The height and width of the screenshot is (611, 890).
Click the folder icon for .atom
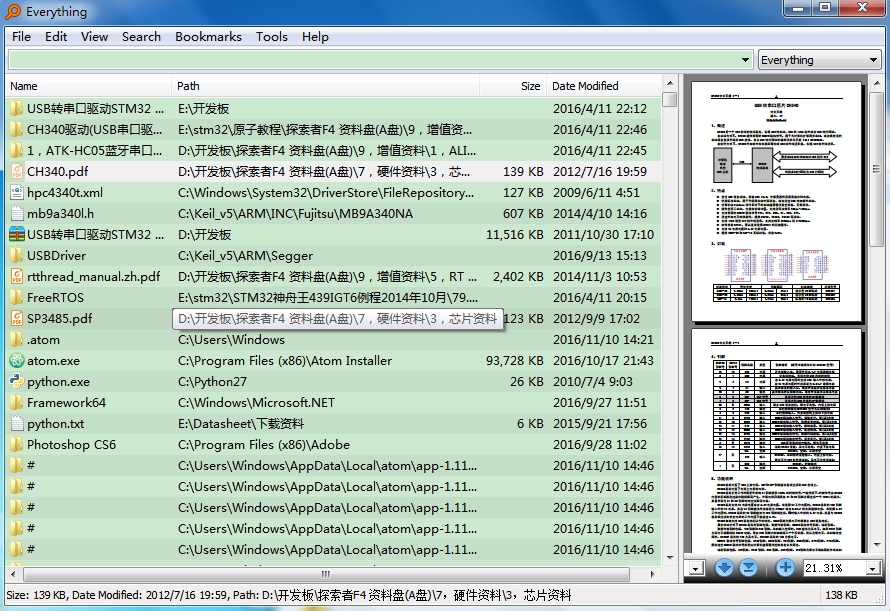pos(17,340)
